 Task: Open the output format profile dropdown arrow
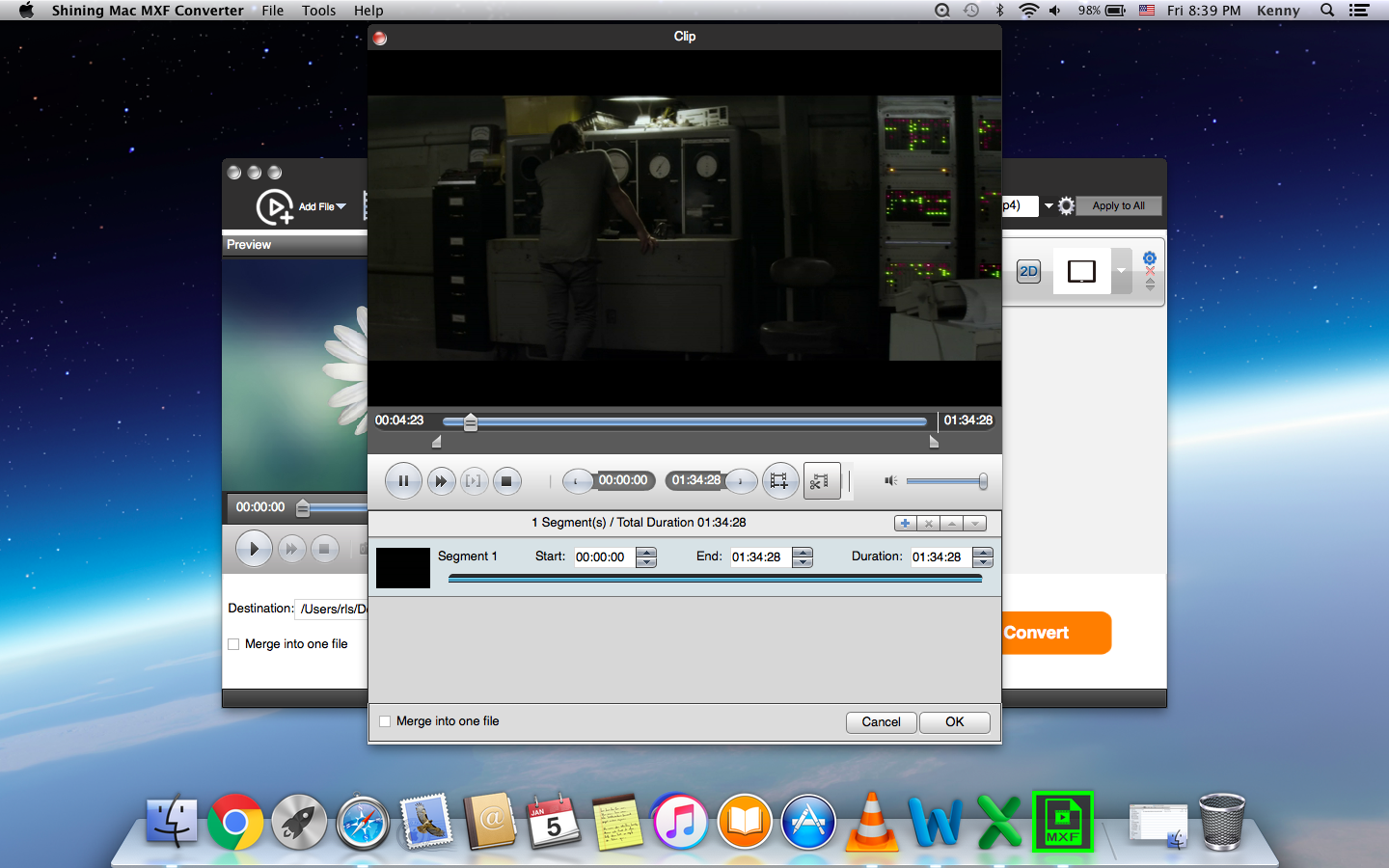pyautogui.click(x=1049, y=205)
